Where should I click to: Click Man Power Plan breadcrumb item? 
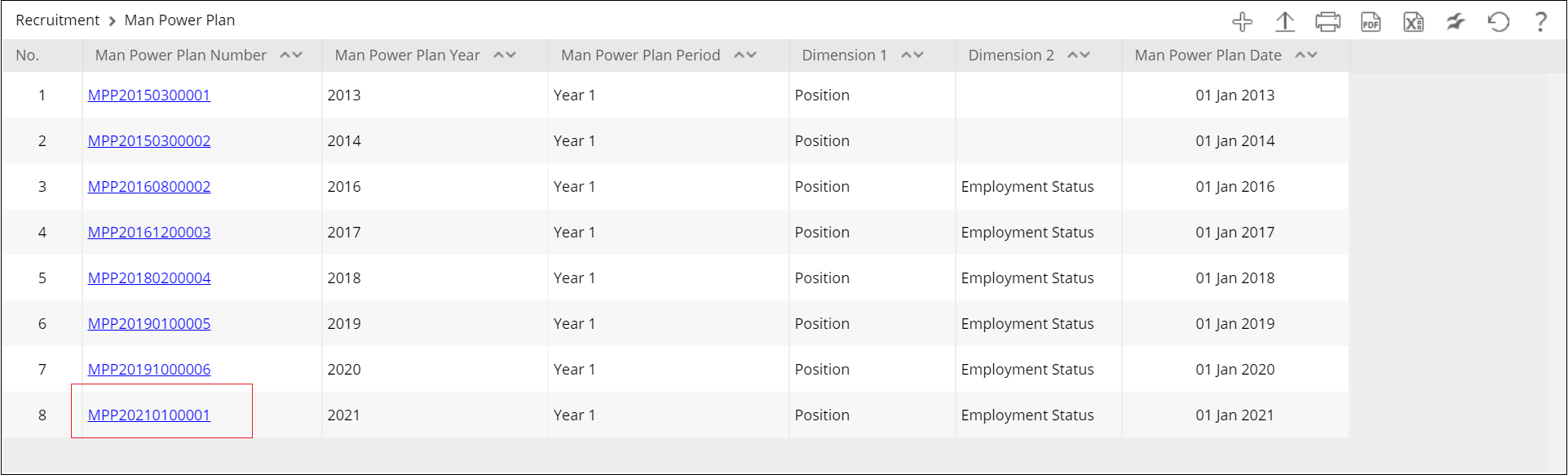pos(179,20)
